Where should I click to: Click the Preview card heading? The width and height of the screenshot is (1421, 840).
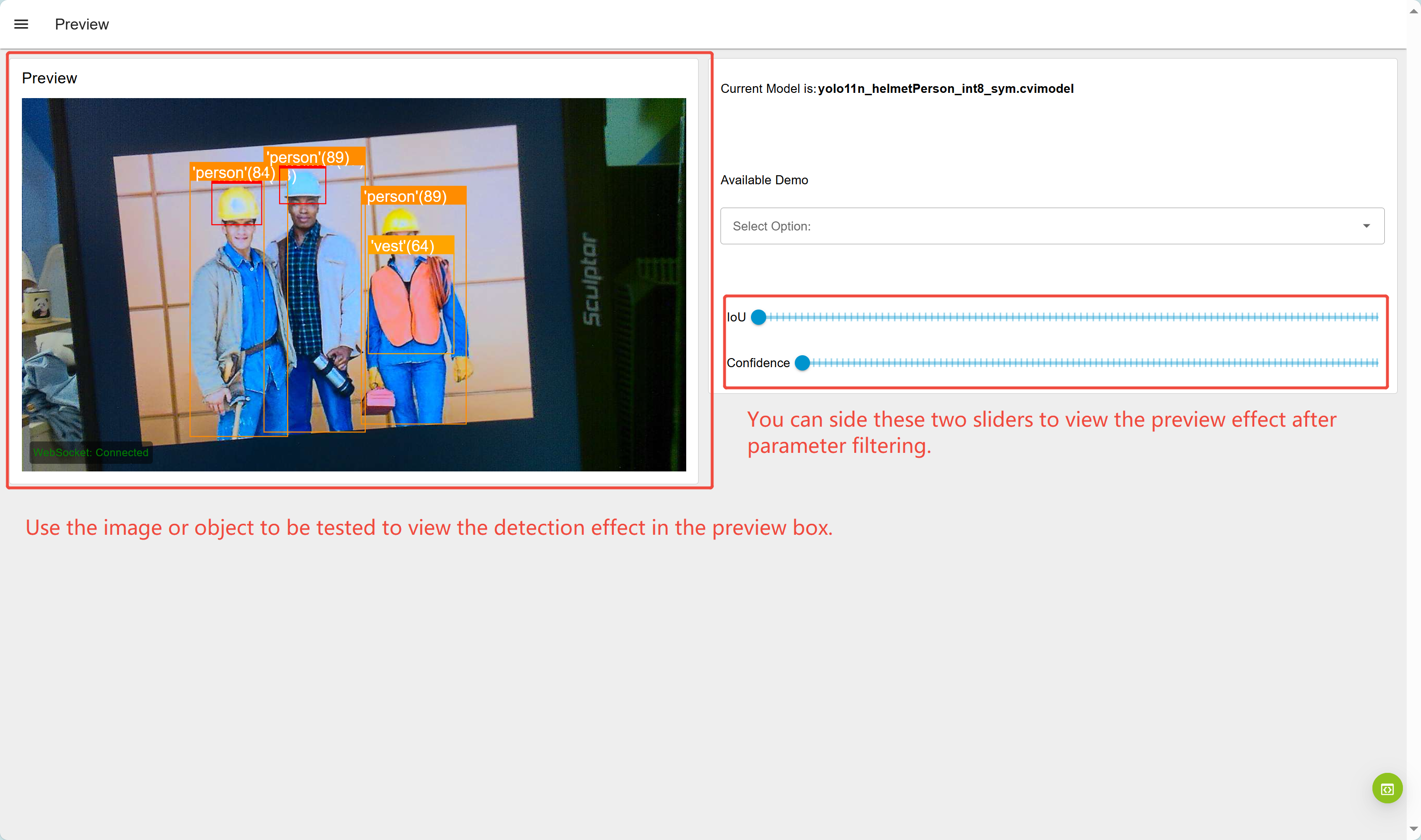click(49, 78)
